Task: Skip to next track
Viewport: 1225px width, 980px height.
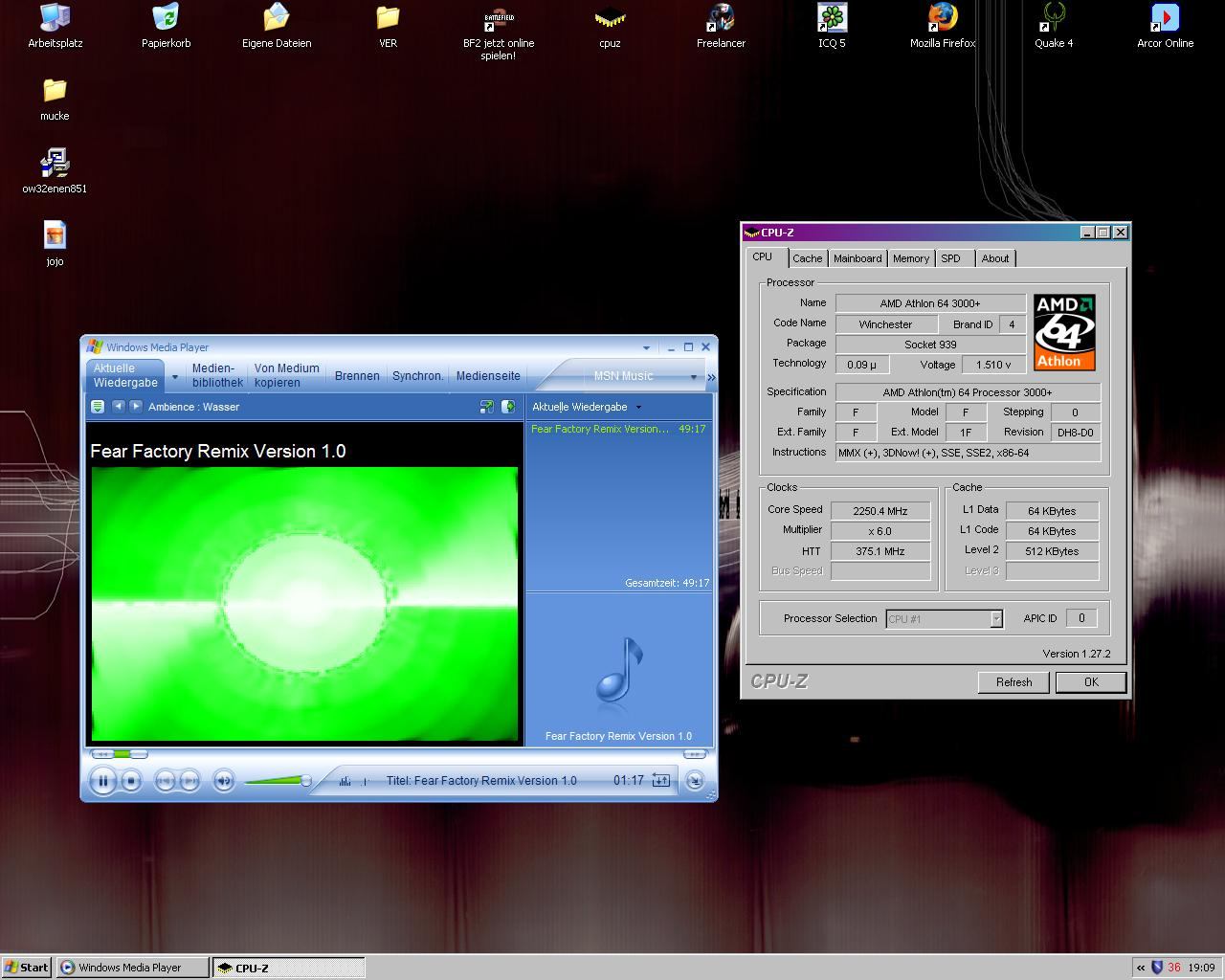Action: coord(189,781)
